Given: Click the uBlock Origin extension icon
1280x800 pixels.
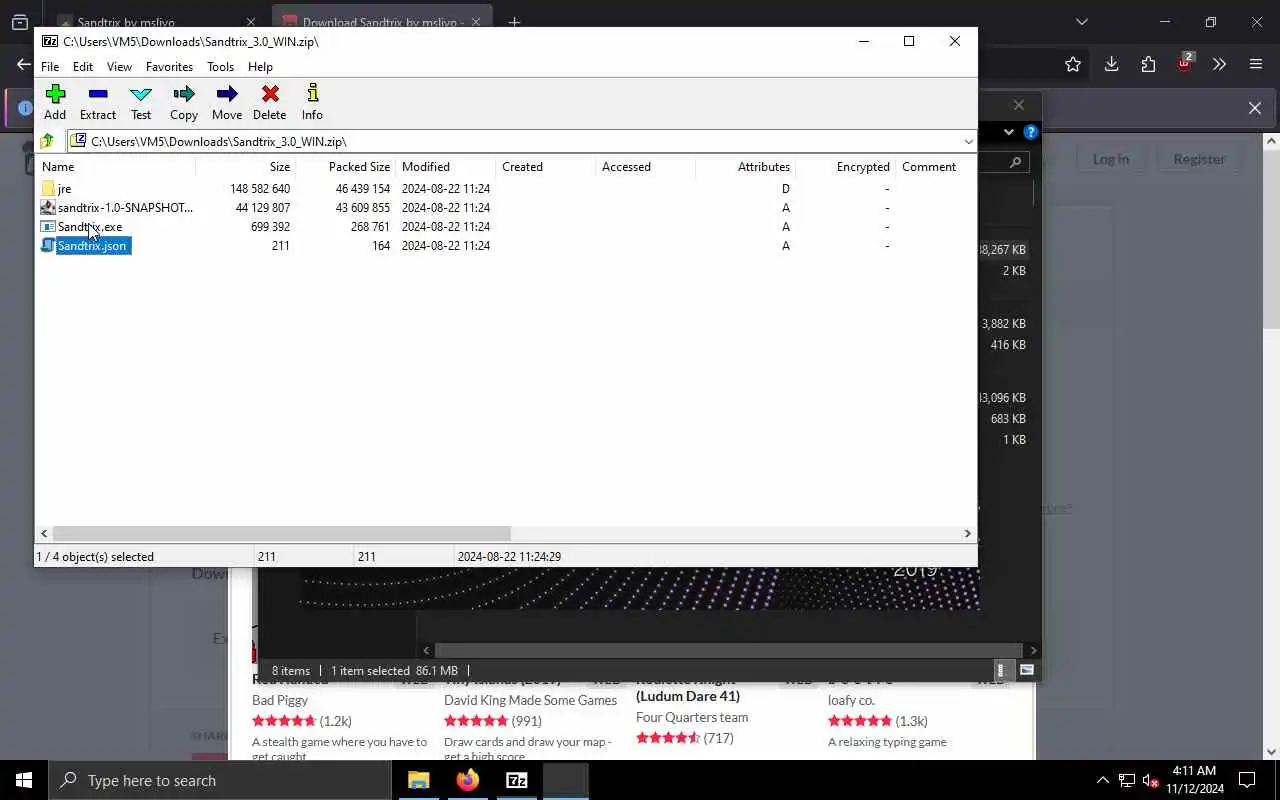Looking at the screenshot, I should (1185, 62).
